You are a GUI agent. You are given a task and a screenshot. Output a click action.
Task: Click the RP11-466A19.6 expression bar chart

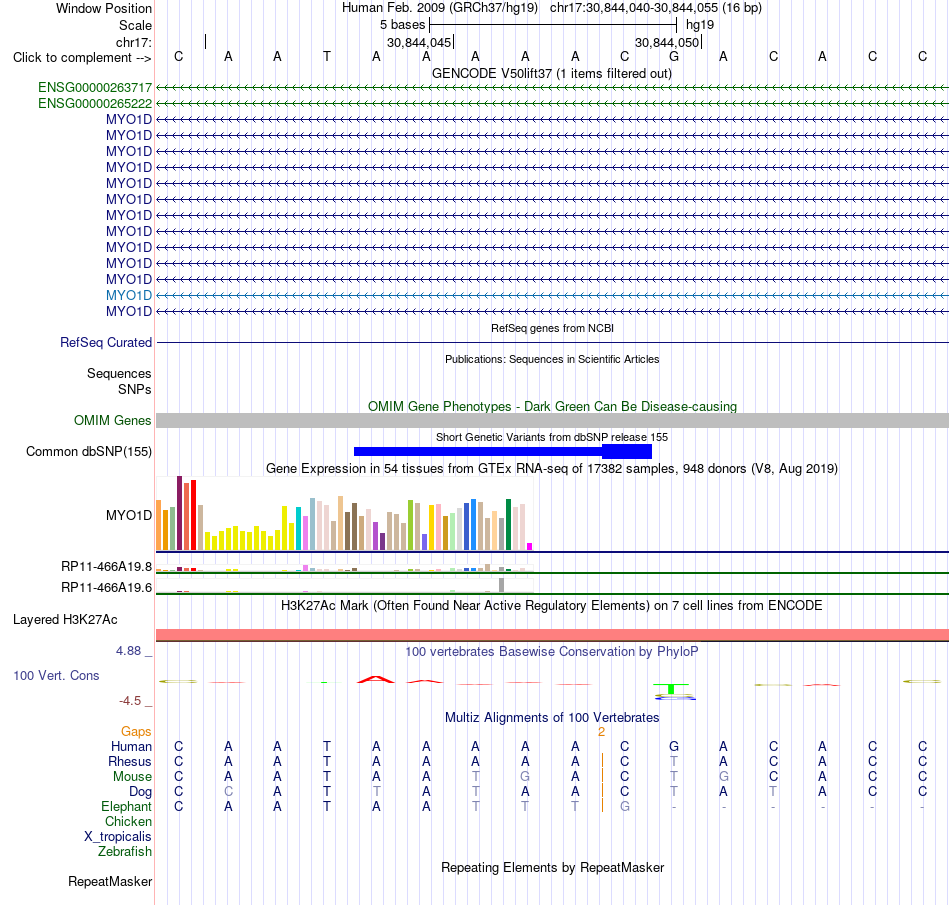pos(345,586)
